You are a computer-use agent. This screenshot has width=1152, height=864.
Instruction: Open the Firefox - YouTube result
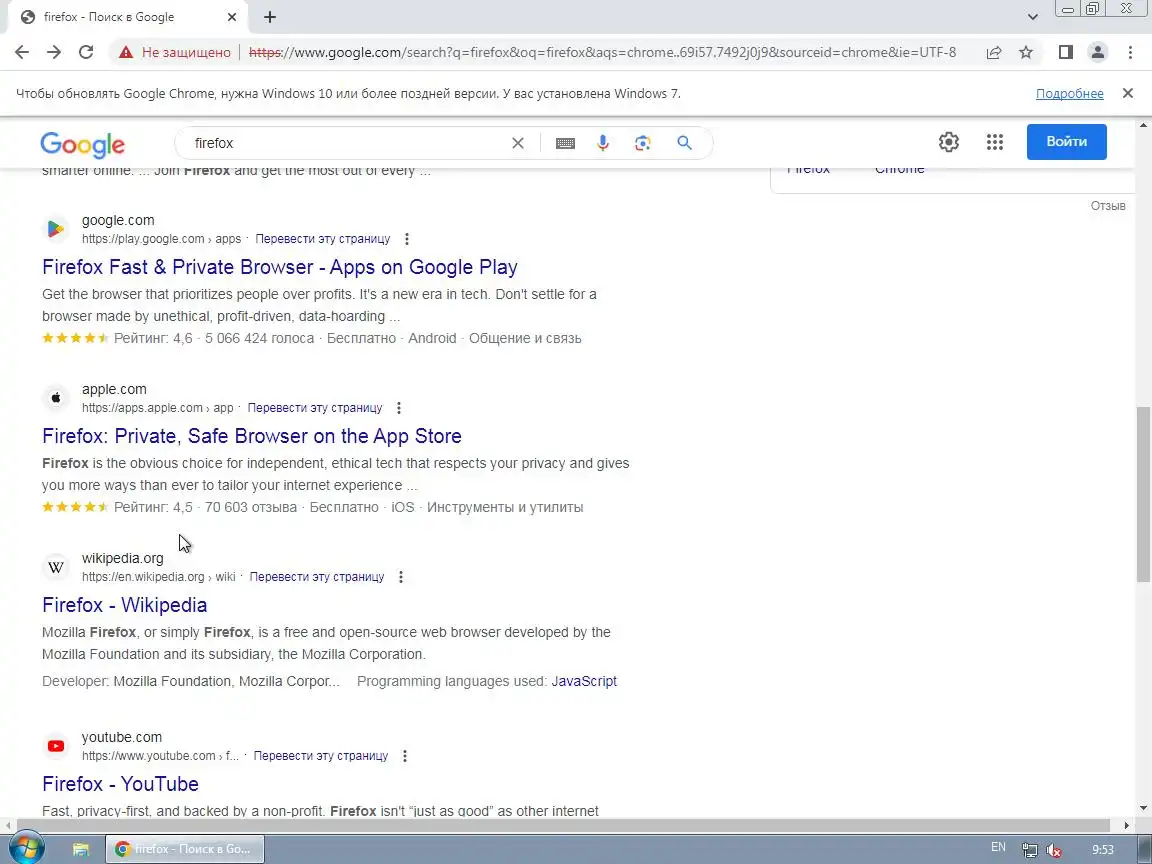point(120,784)
